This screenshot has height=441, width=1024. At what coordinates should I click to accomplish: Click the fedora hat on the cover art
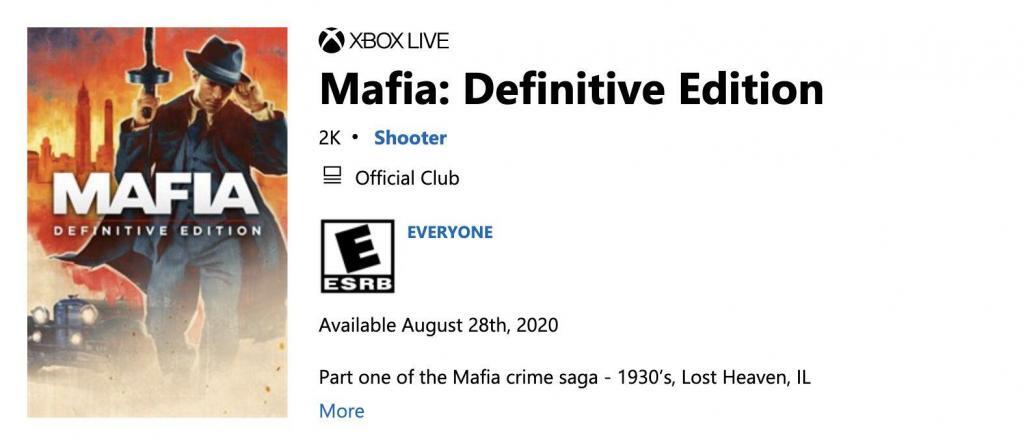(x=214, y=60)
